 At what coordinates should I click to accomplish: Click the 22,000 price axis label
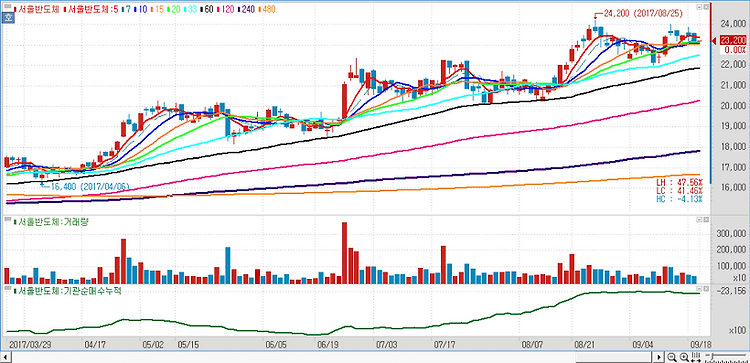tap(733, 65)
